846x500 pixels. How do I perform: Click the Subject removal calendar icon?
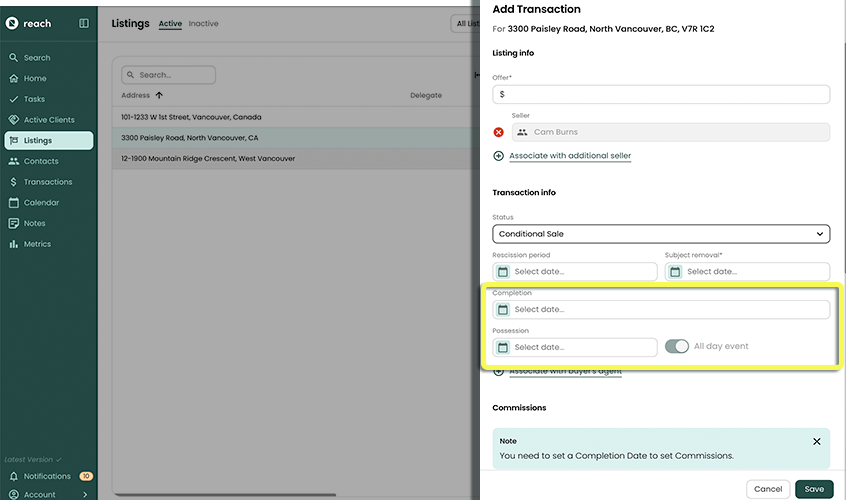(x=675, y=272)
